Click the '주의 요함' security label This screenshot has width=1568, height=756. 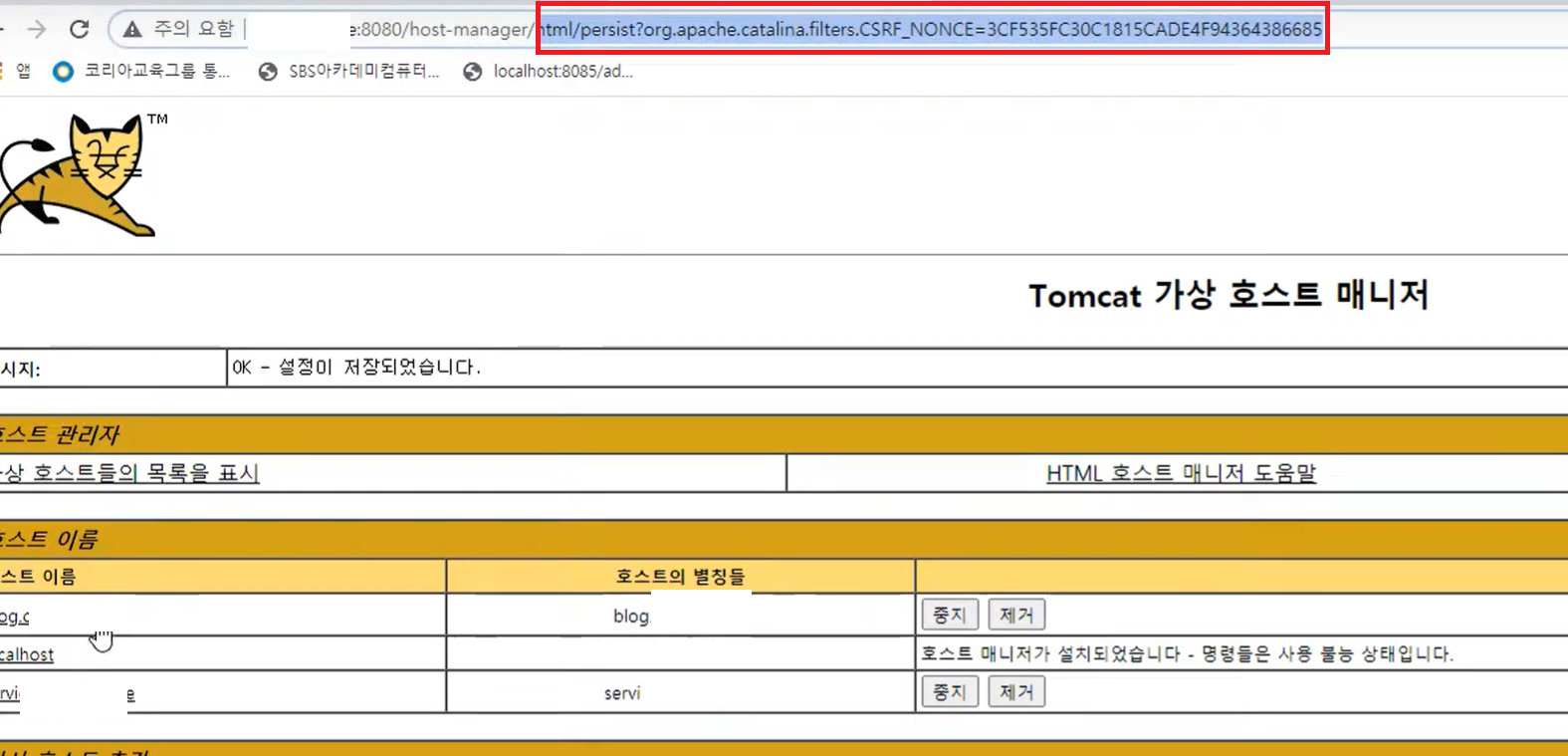(x=193, y=29)
